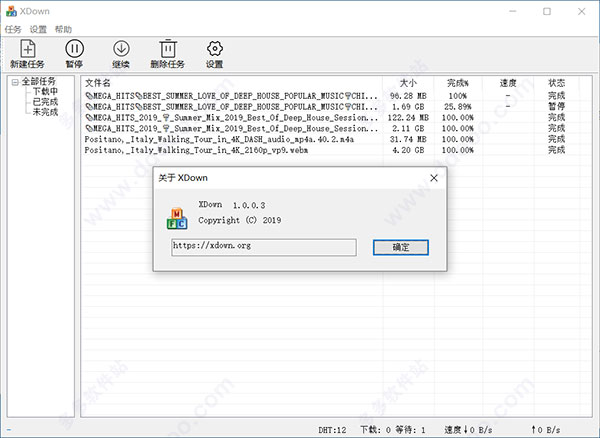600x438 pixels.
Task: Open the 设置 menu in menu bar
Action: 38,29
